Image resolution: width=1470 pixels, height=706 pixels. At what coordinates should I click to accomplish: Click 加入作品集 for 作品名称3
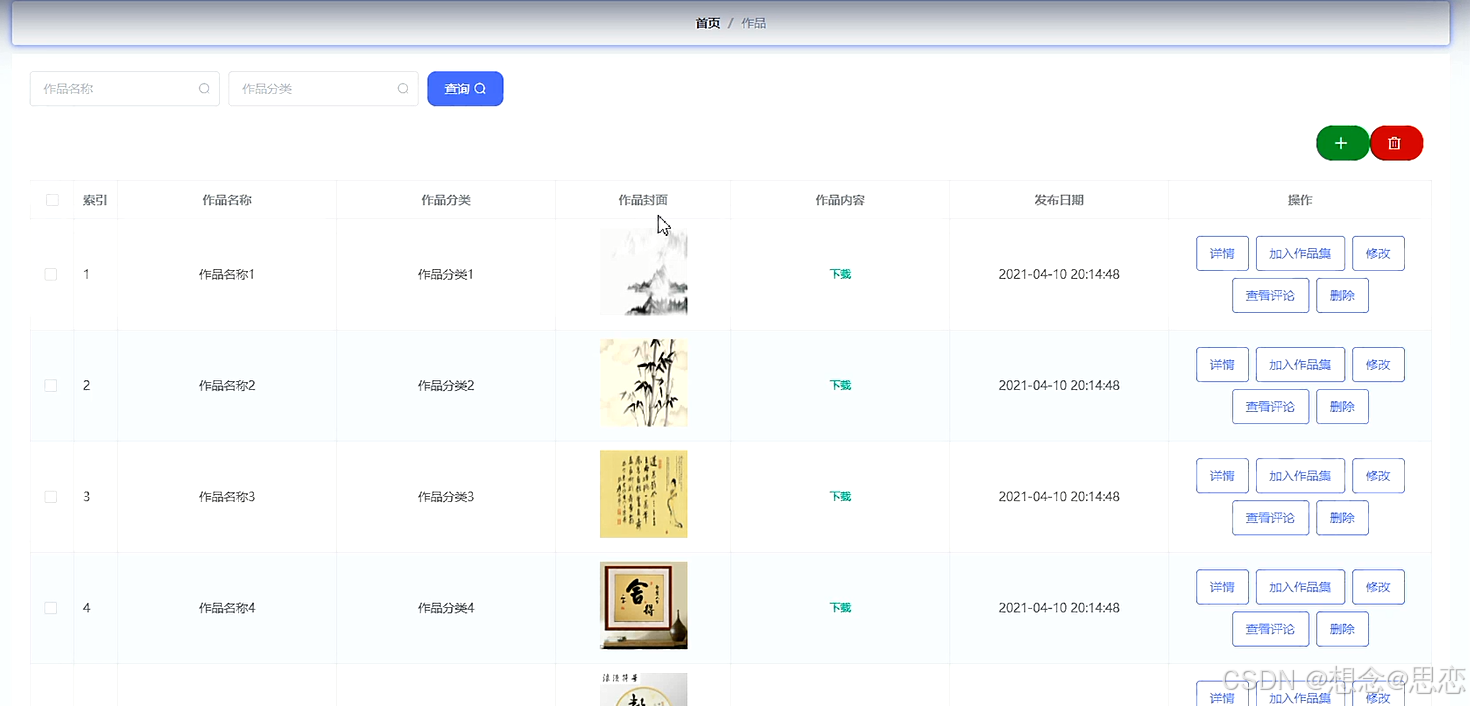click(x=1300, y=476)
